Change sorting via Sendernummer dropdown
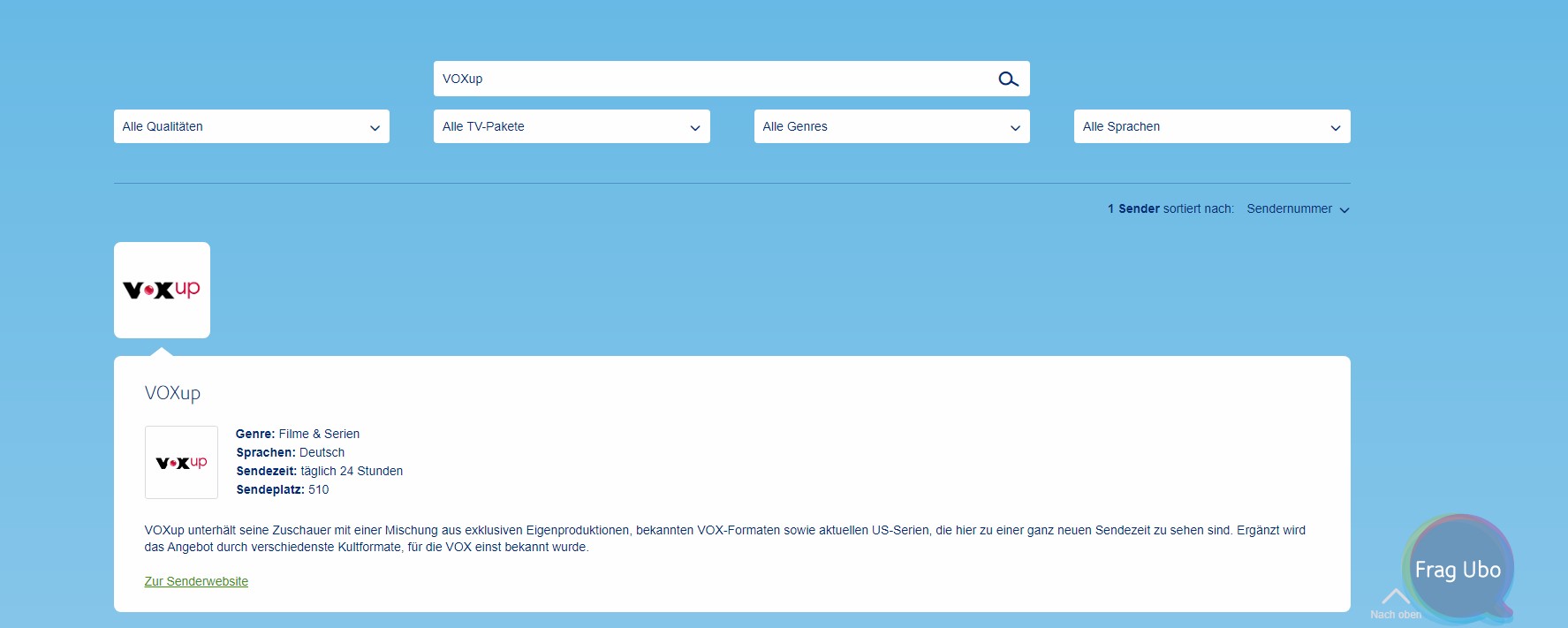This screenshot has width=1568, height=628. [x=1289, y=209]
